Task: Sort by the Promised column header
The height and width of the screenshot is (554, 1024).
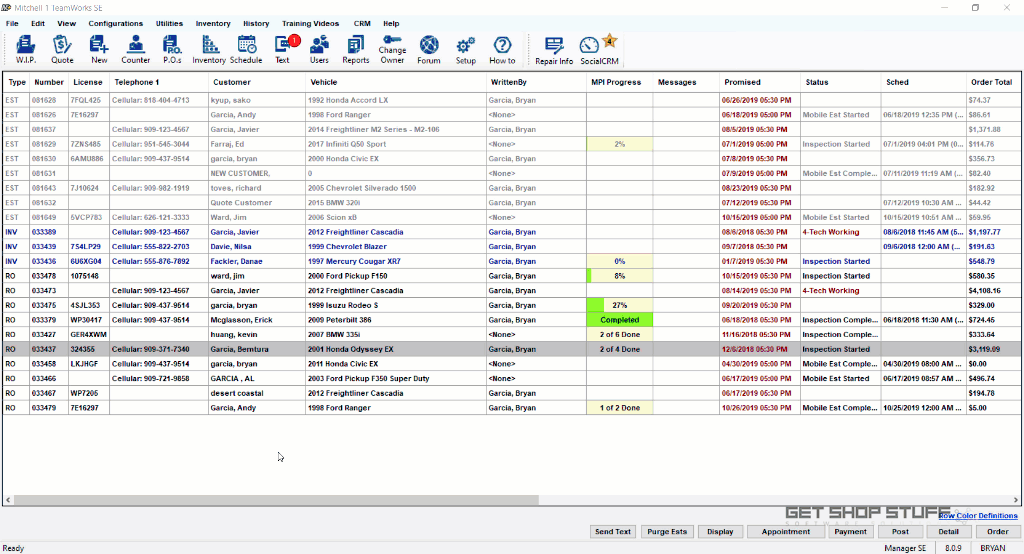Action: coord(742,82)
